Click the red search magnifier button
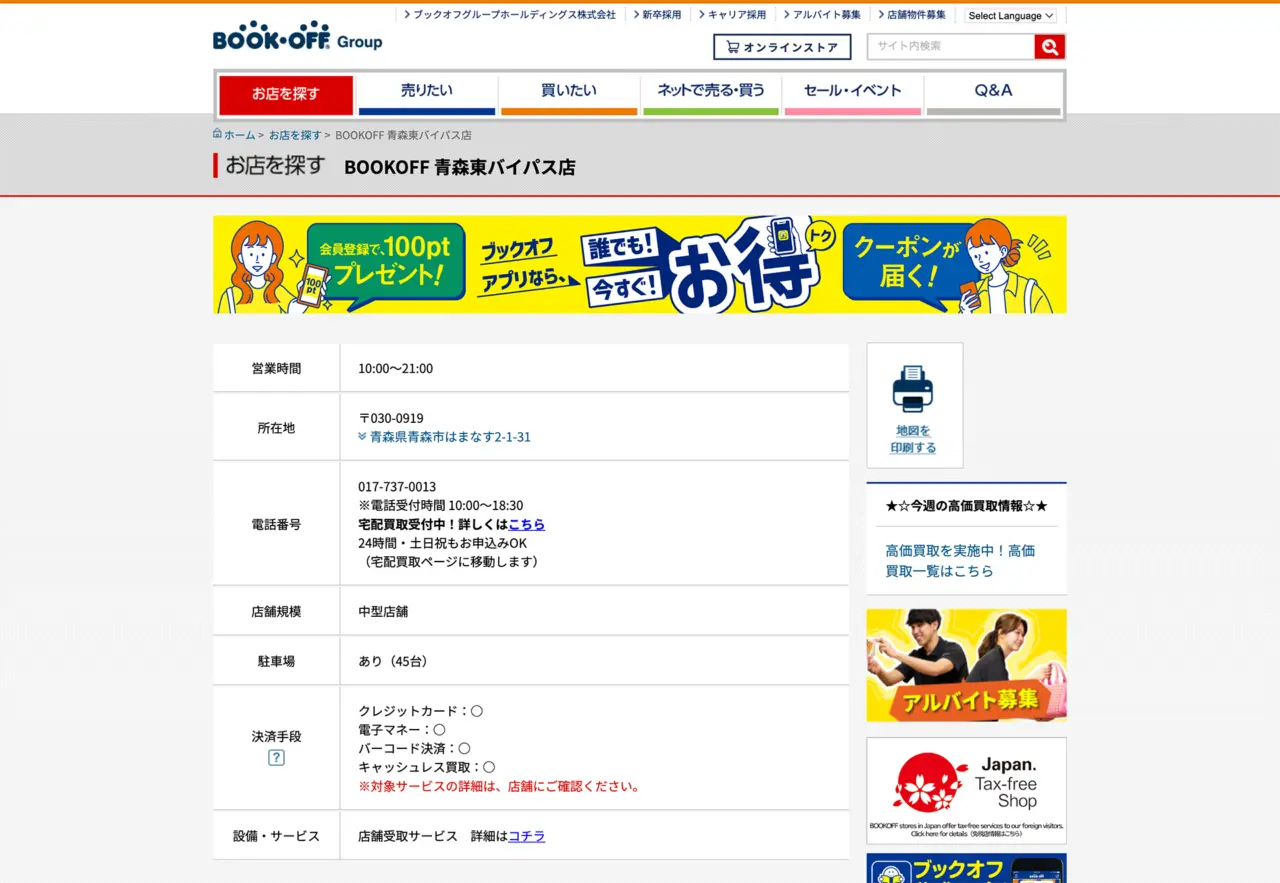The image size is (1280, 883). click(x=1049, y=47)
